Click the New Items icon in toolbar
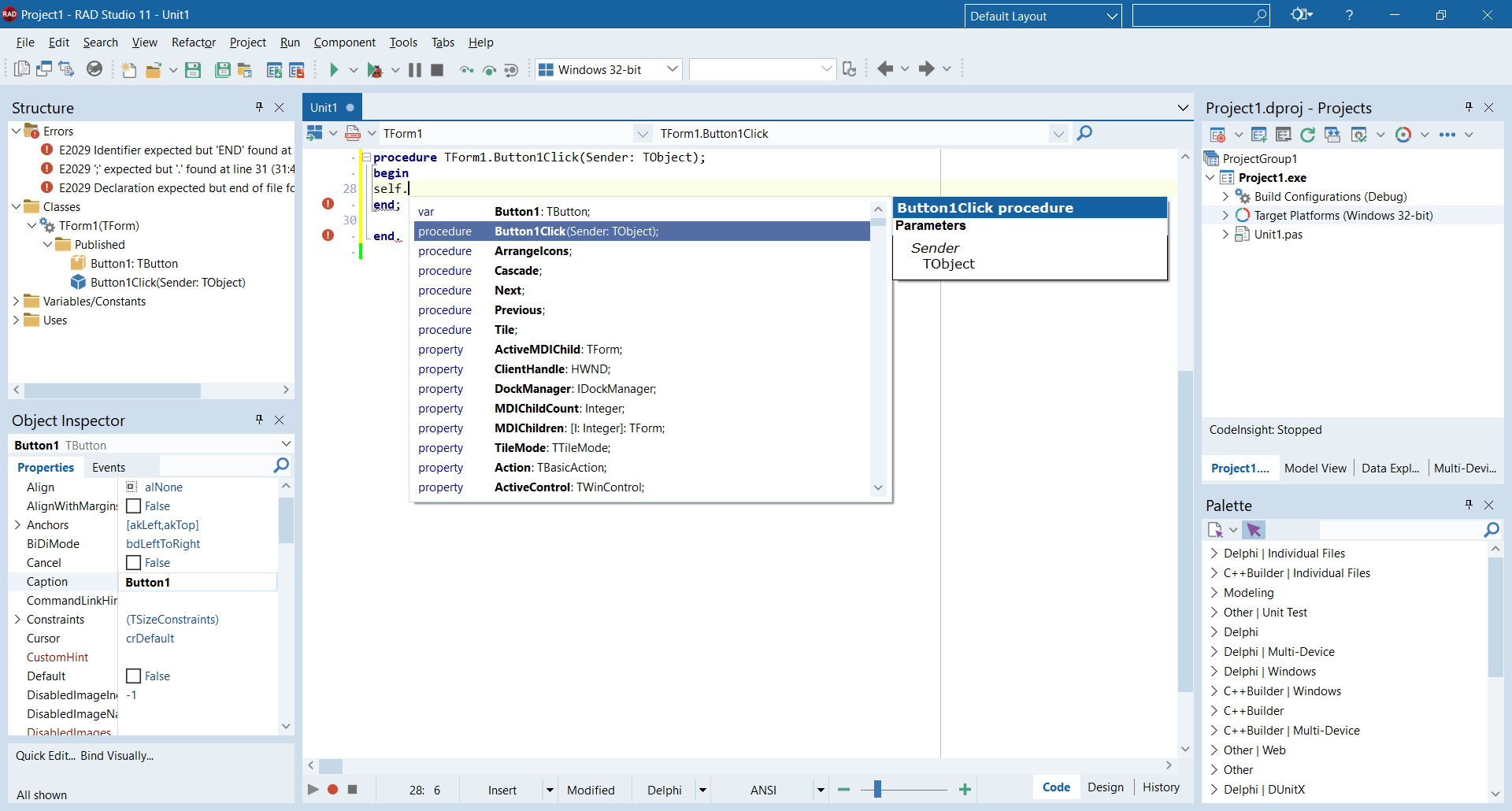This screenshot has width=1512, height=811. (x=128, y=70)
